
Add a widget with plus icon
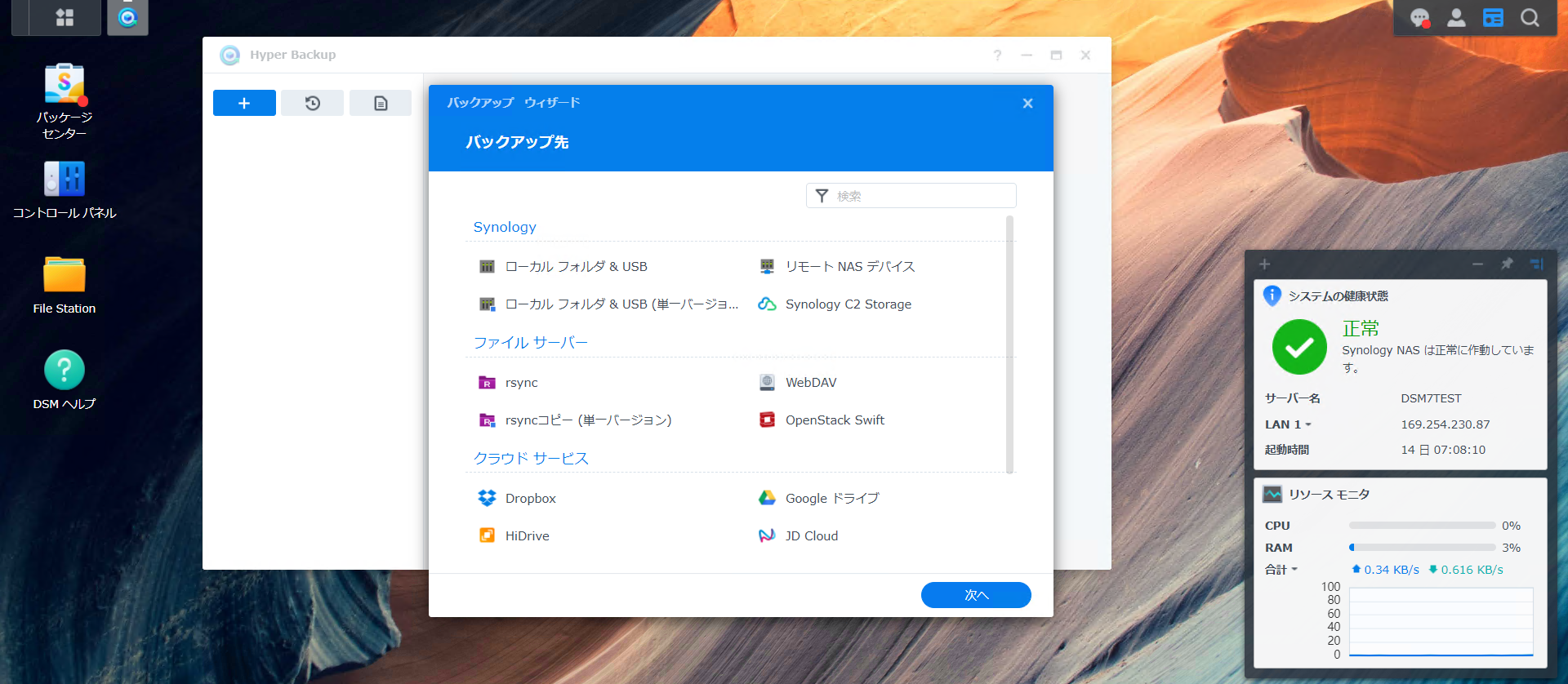pos(1264,264)
